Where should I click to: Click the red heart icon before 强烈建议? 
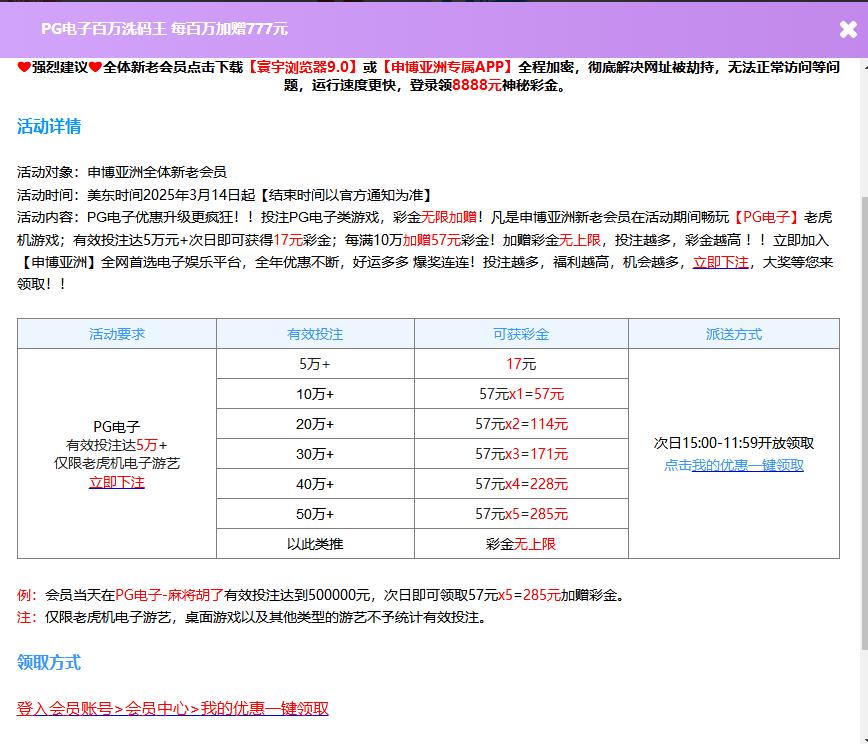(24, 67)
